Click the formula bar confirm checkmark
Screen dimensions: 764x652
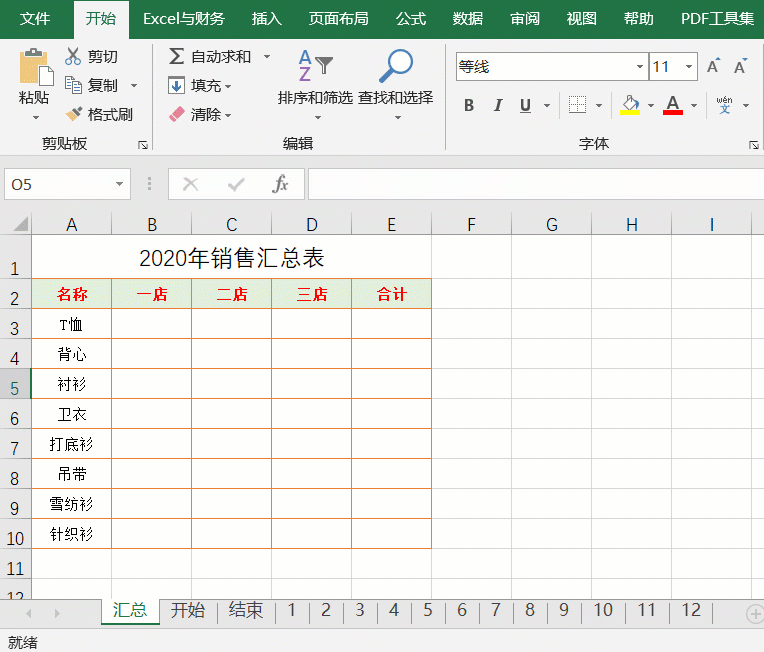(236, 184)
